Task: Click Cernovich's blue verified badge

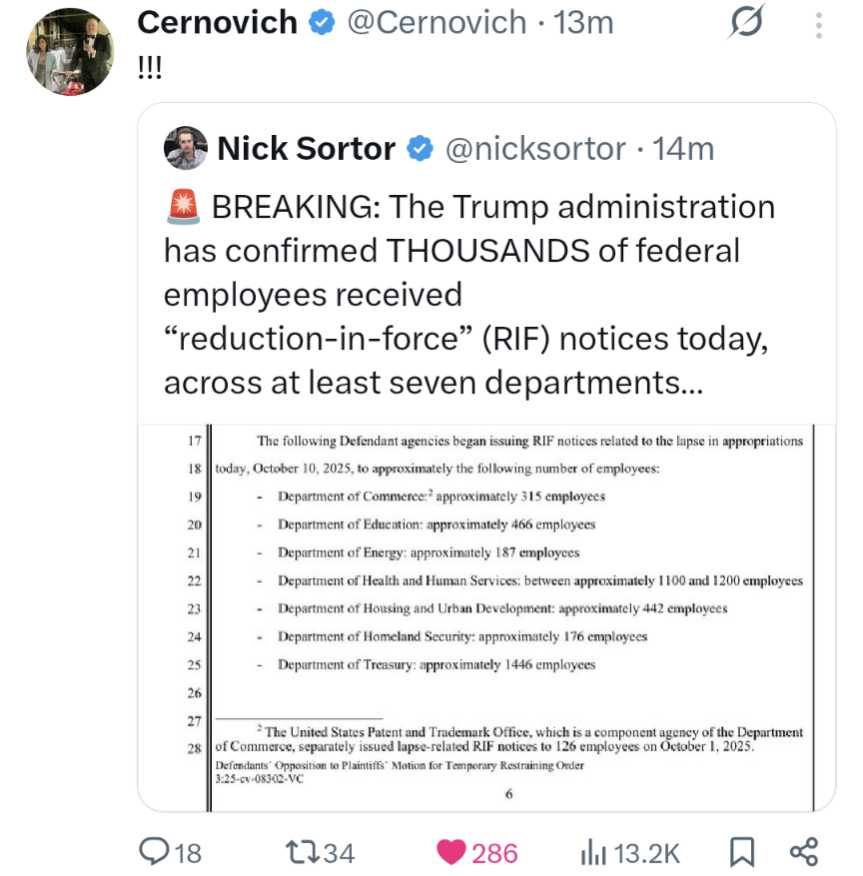Action: [x=321, y=22]
